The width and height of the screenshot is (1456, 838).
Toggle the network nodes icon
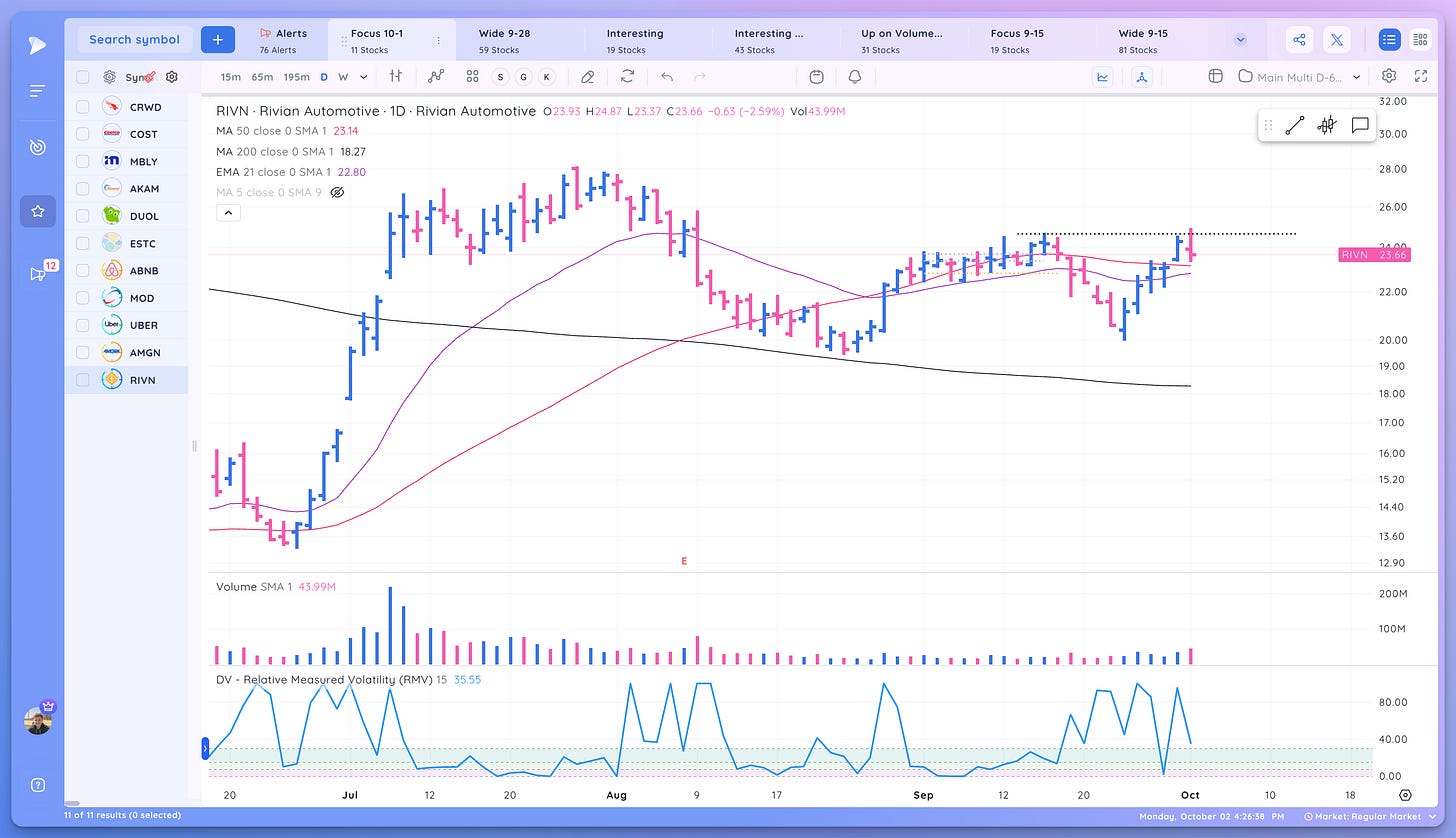(x=1144, y=76)
